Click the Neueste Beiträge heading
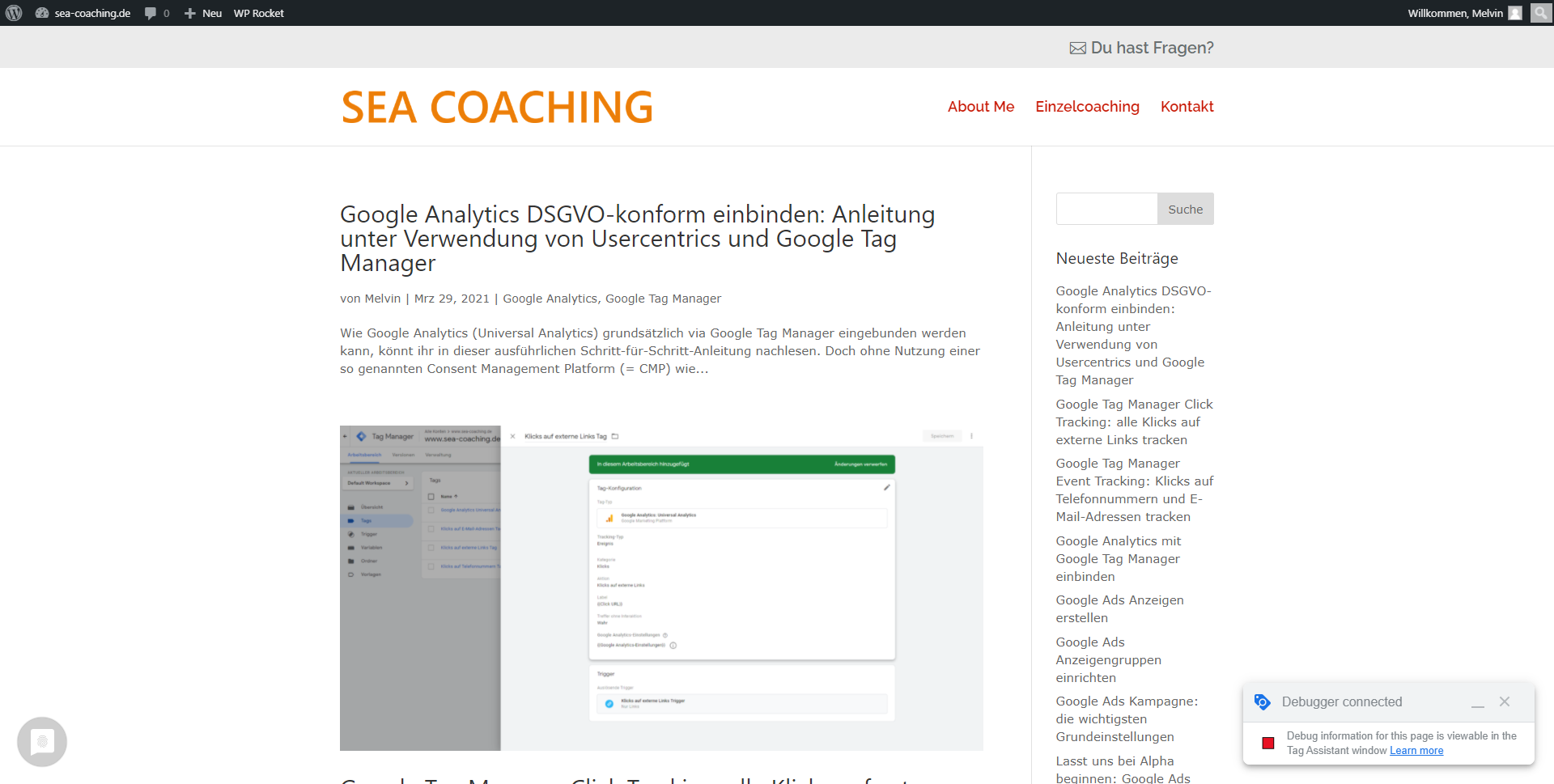 (1117, 258)
